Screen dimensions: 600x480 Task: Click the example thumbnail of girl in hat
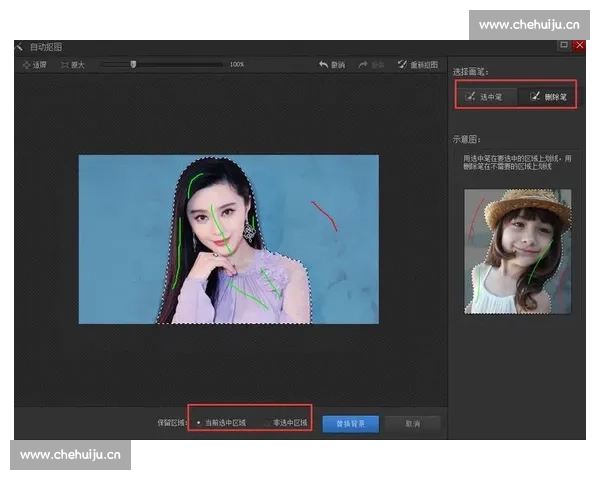(x=517, y=251)
